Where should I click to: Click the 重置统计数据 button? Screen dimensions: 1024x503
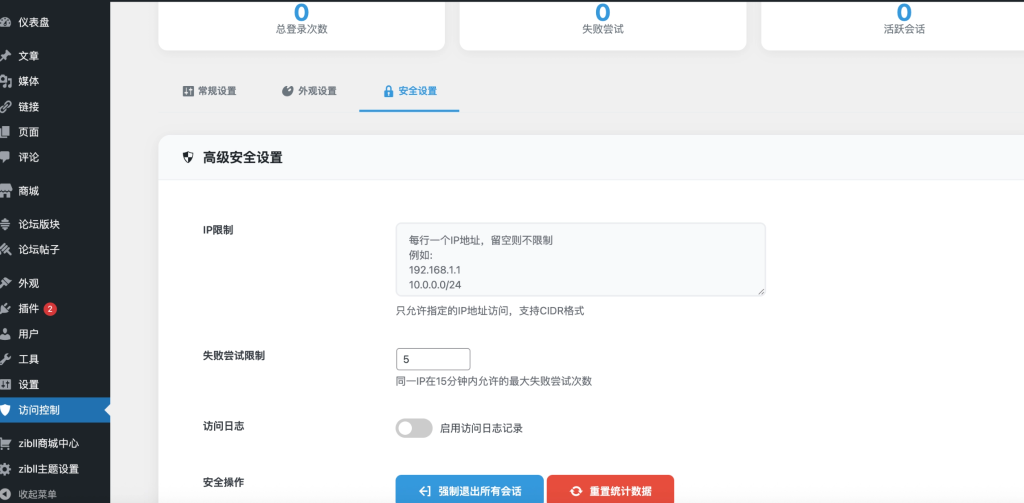coord(610,491)
